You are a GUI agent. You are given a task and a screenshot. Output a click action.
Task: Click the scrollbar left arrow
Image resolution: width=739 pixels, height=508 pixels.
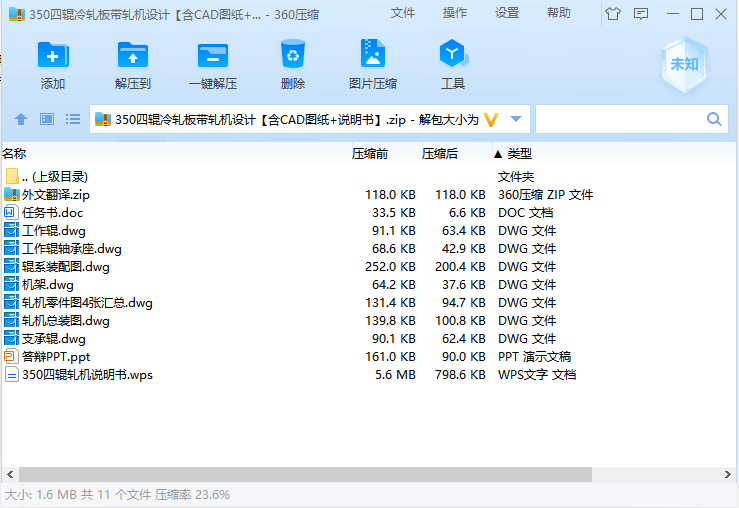pos(10,474)
